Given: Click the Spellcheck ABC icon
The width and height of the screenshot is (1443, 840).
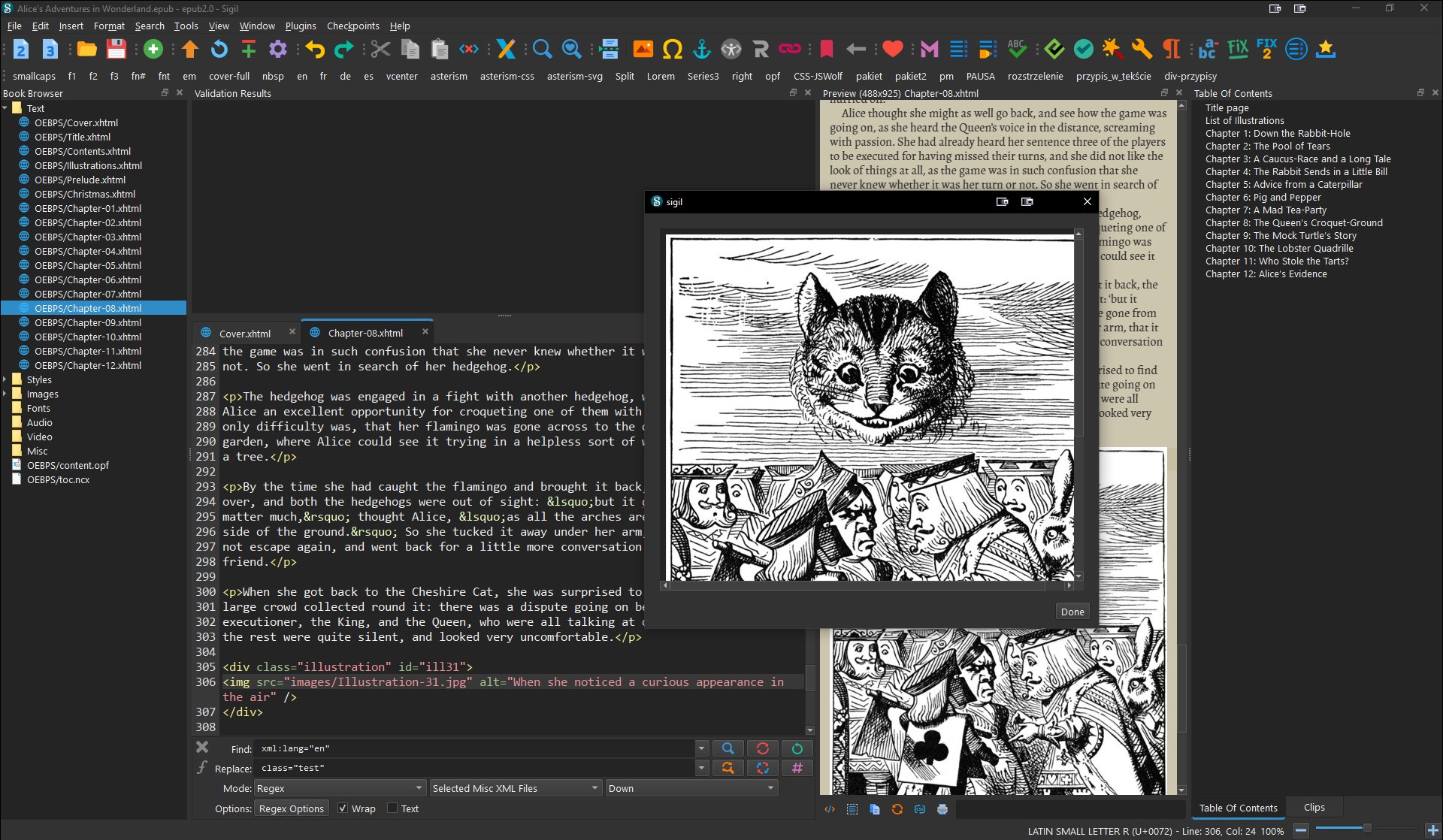Looking at the screenshot, I should click(1017, 50).
